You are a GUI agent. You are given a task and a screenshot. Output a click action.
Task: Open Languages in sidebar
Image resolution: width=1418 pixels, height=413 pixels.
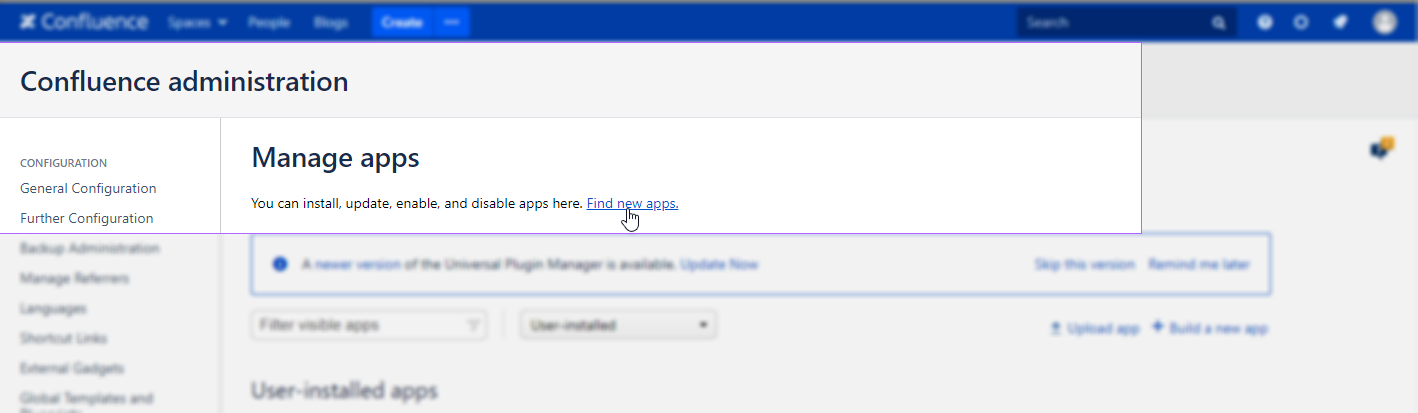(53, 308)
